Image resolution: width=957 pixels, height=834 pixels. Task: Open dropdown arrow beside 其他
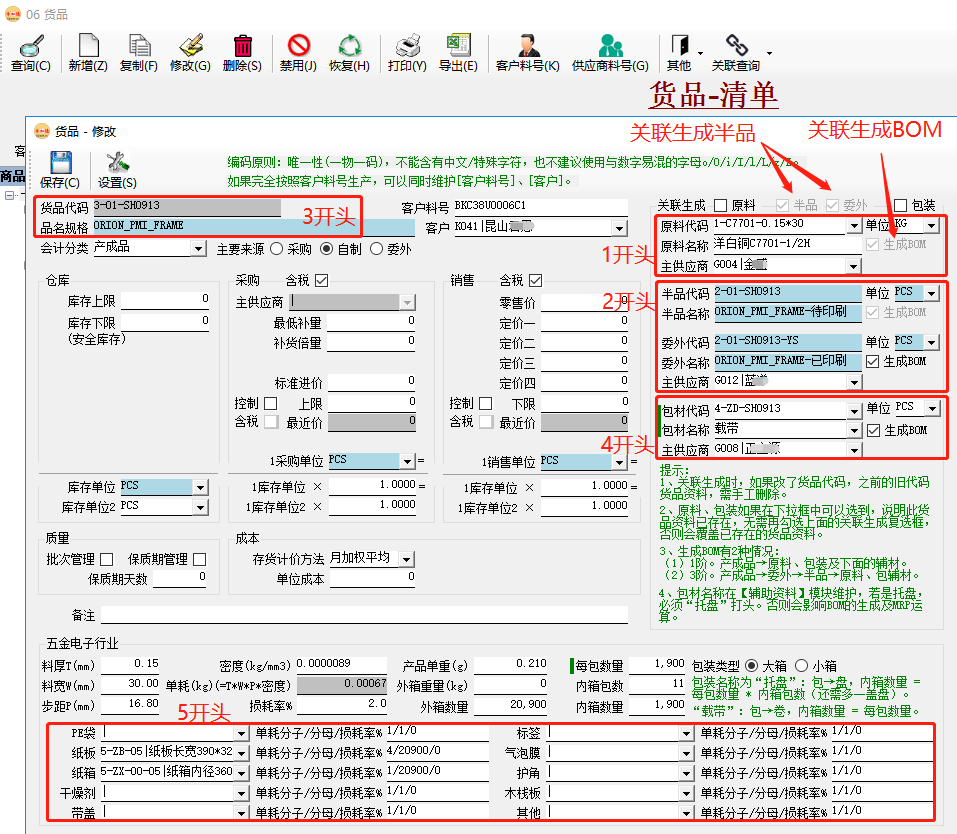coord(700,54)
